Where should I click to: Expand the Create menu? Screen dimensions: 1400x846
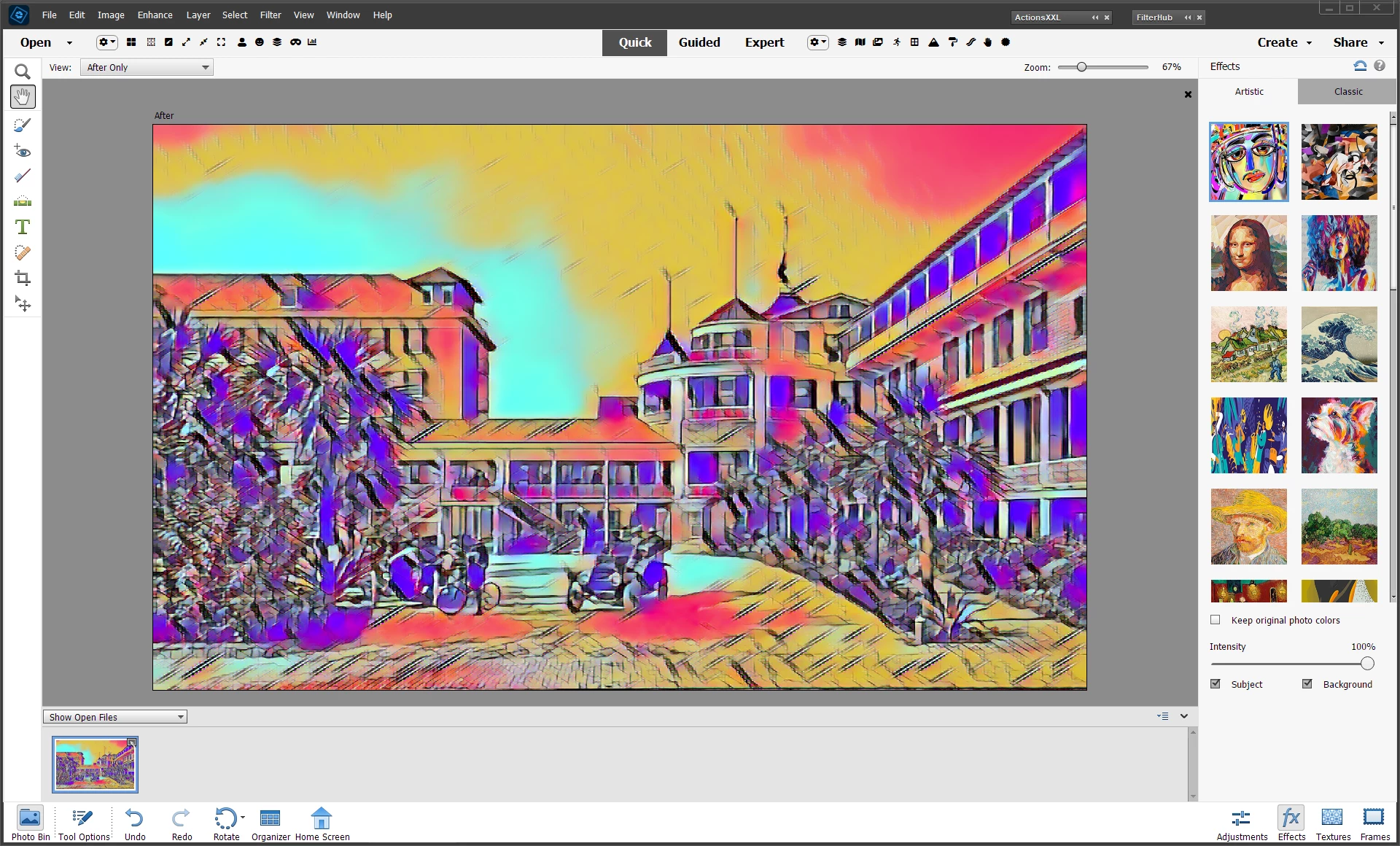click(x=1283, y=42)
